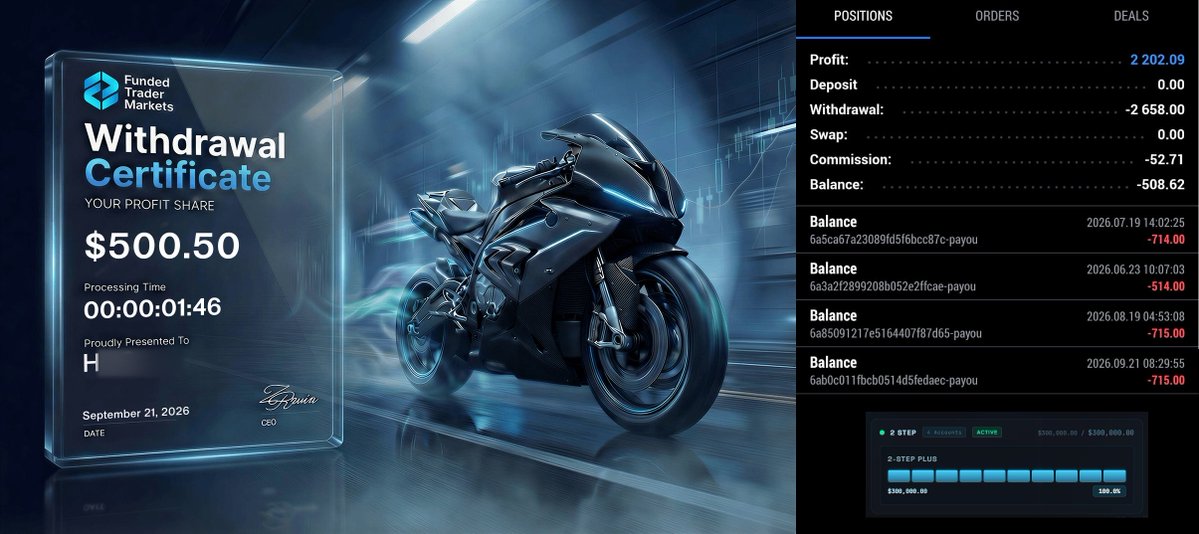Click the Funded Trader Markets logo icon
The width and height of the screenshot is (1199, 534).
coord(101,90)
